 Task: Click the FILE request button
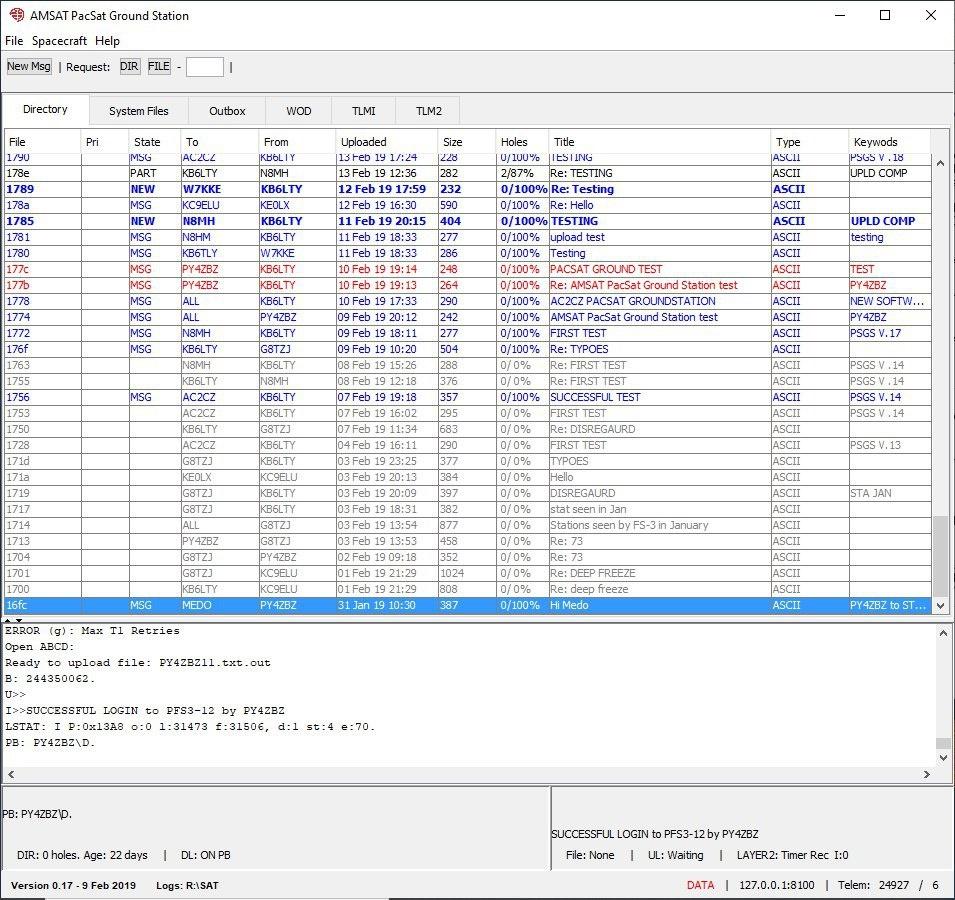pos(159,67)
